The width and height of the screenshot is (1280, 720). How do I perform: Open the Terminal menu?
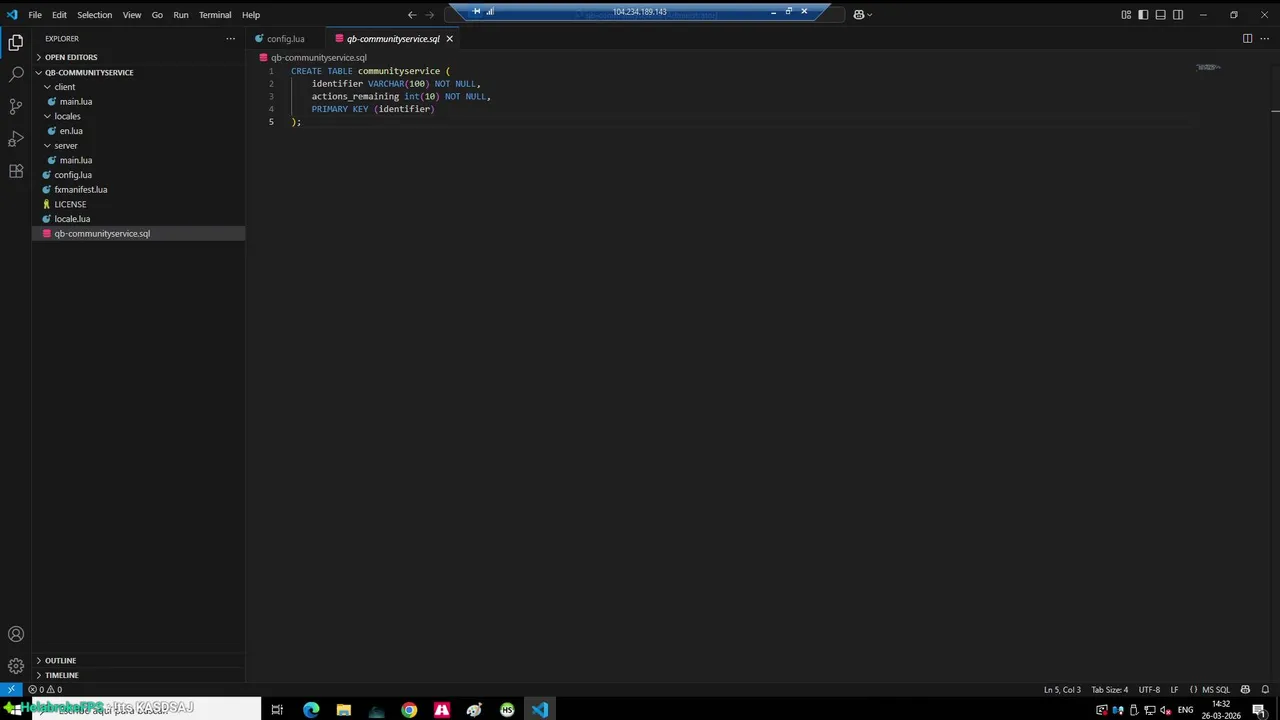[215, 15]
